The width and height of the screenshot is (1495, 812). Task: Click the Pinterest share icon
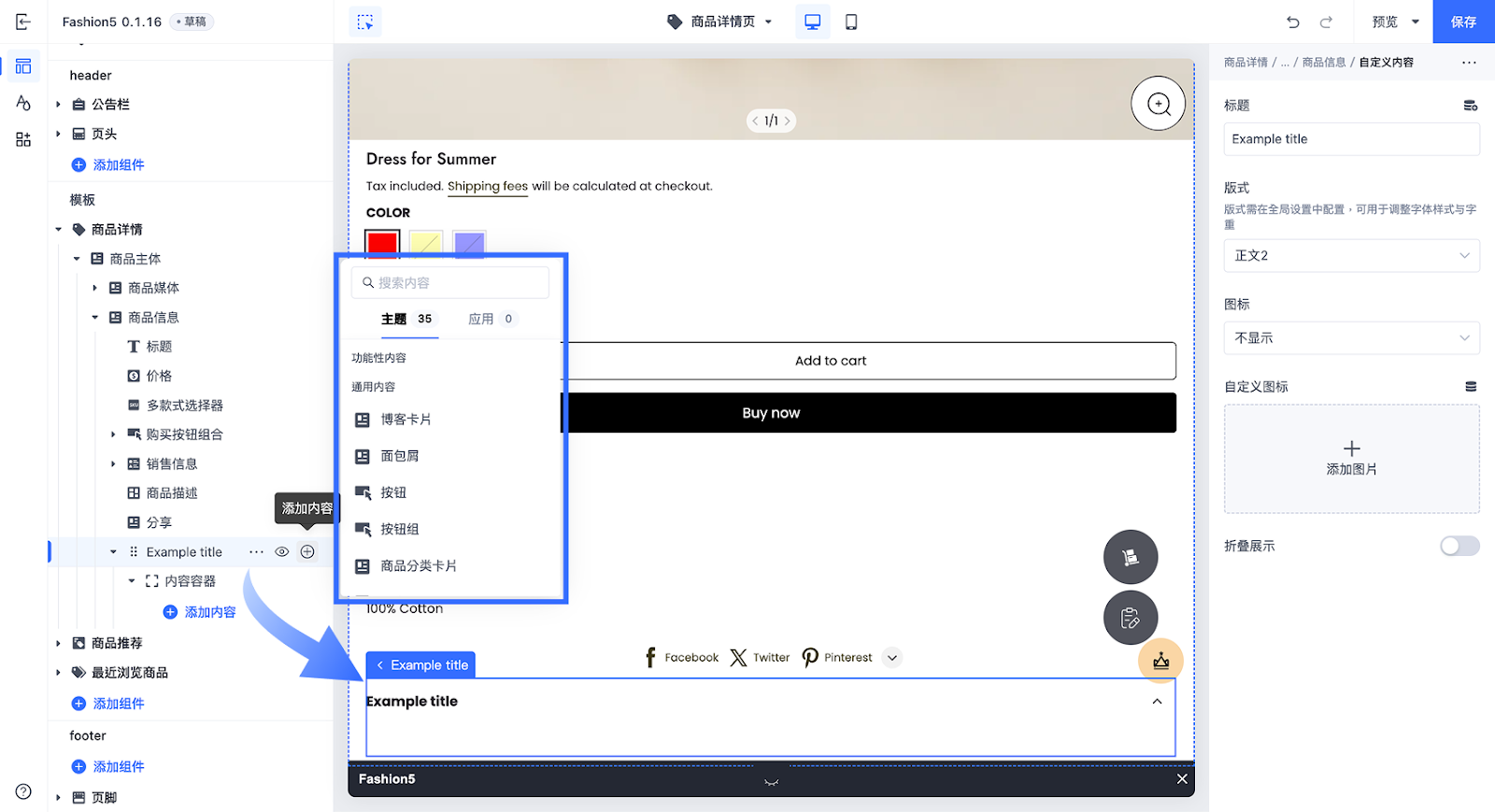click(x=810, y=658)
